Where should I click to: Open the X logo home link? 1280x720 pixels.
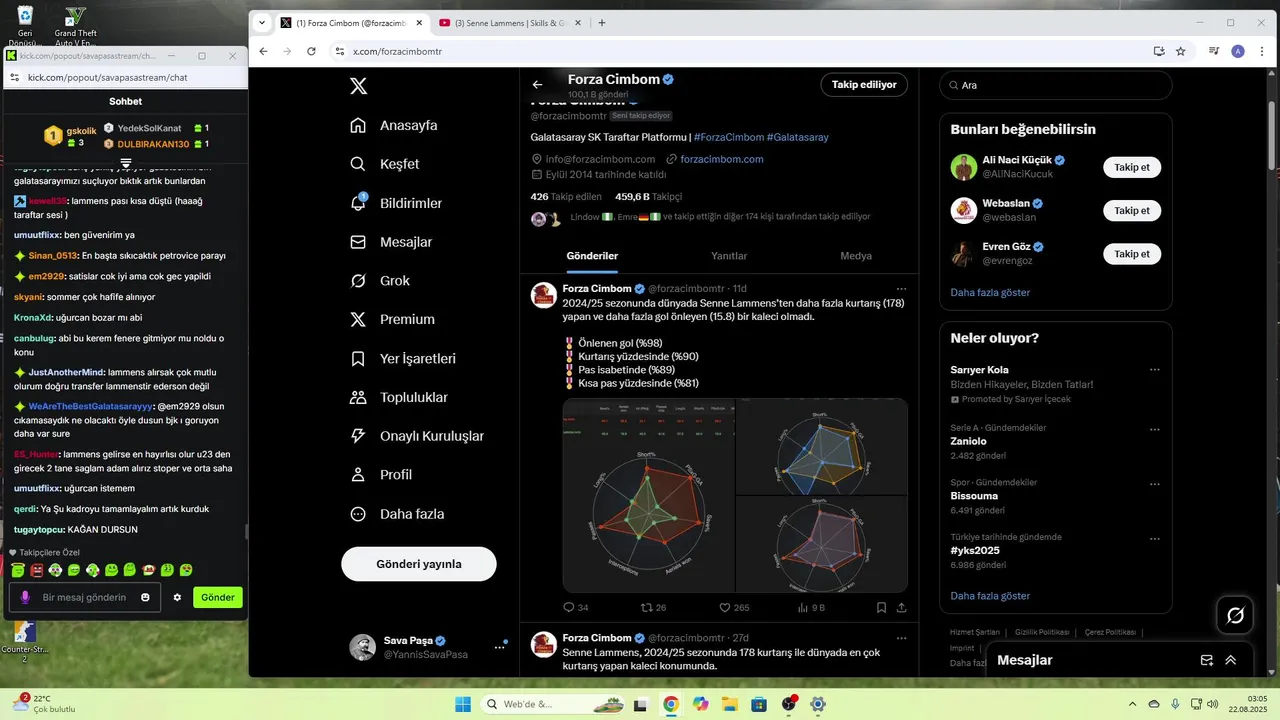coord(359,86)
